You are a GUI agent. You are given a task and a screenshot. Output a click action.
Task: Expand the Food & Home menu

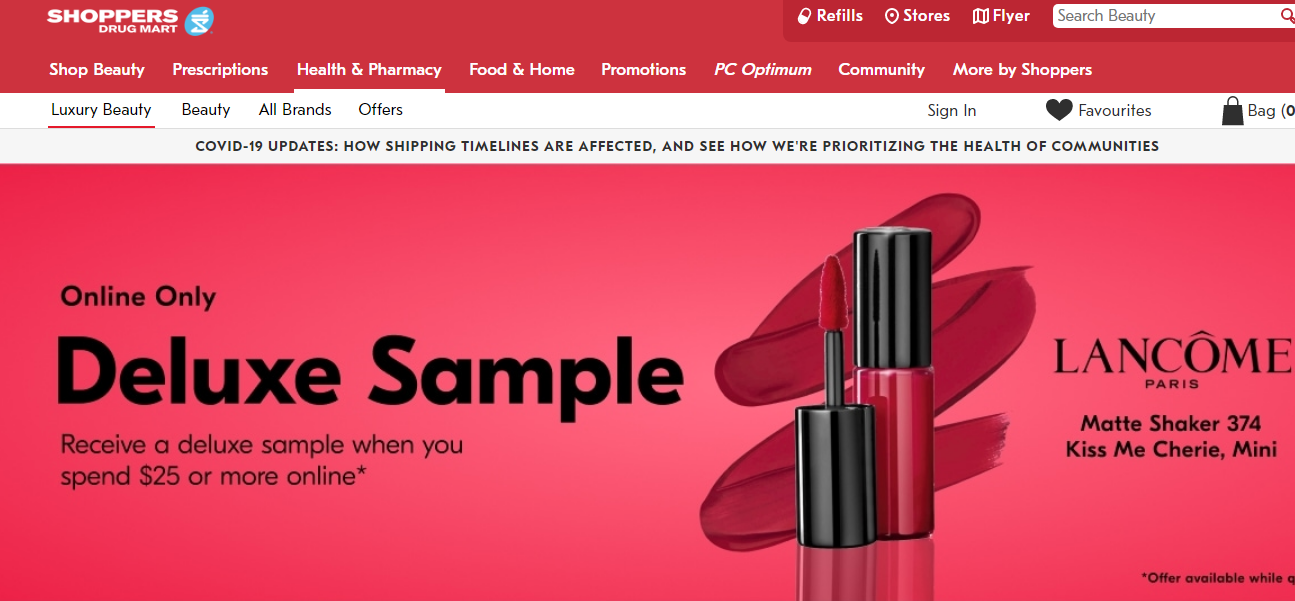point(522,69)
